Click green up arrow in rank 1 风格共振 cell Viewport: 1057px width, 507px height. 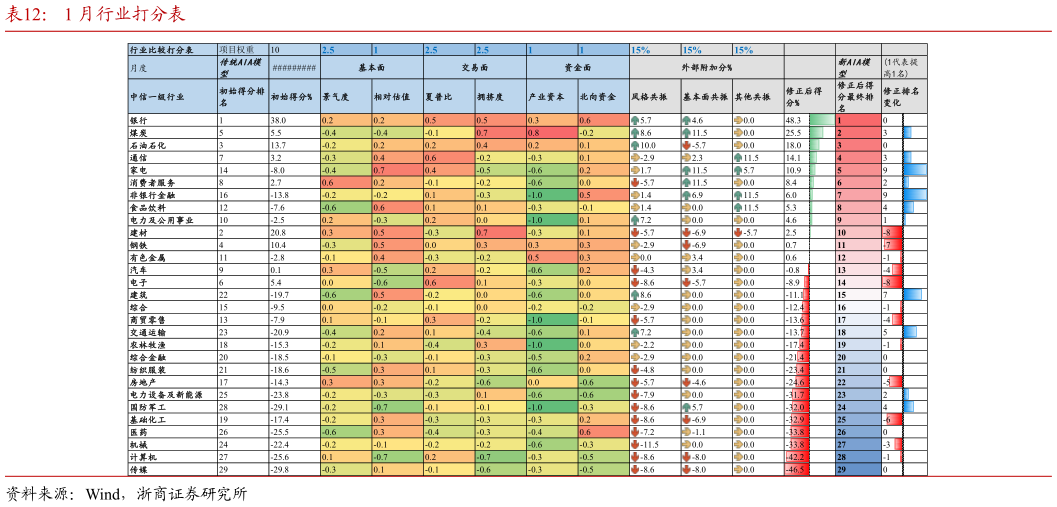[x=635, y=120]
